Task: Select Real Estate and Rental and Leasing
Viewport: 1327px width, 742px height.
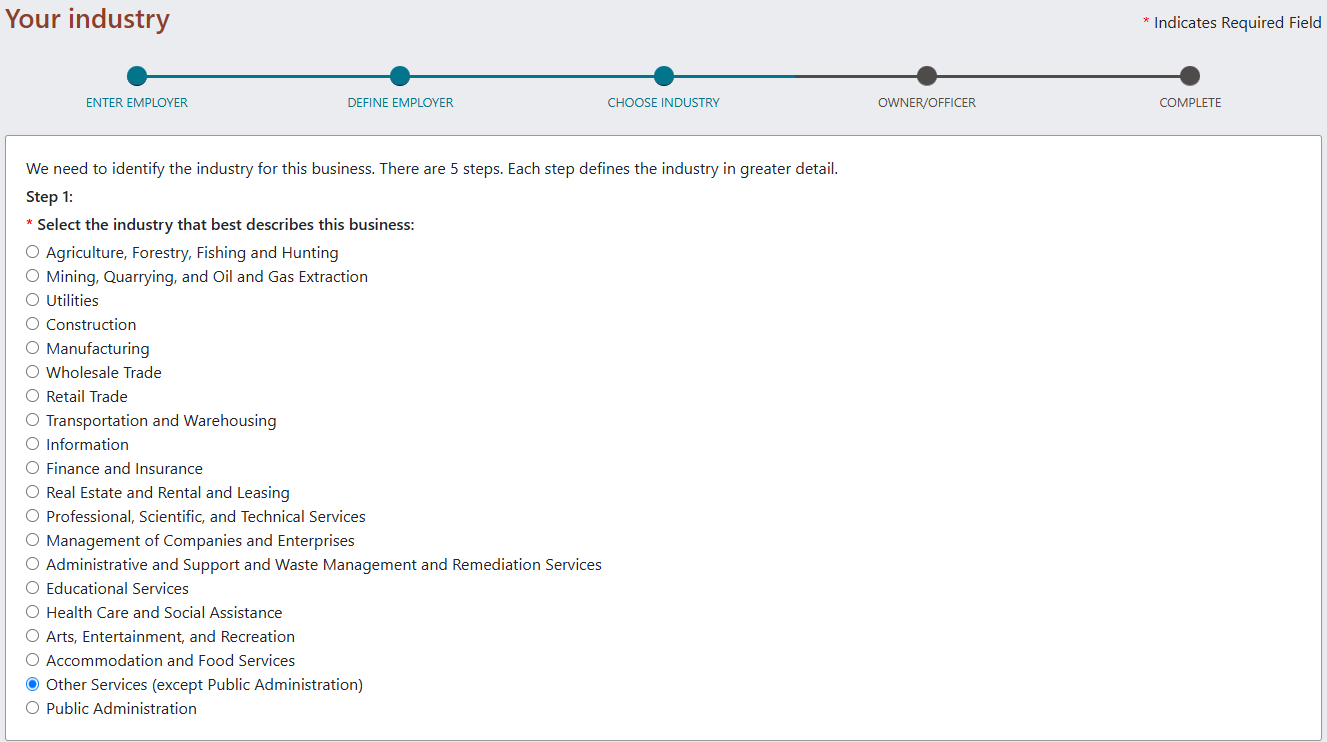Action: [32, 491]
